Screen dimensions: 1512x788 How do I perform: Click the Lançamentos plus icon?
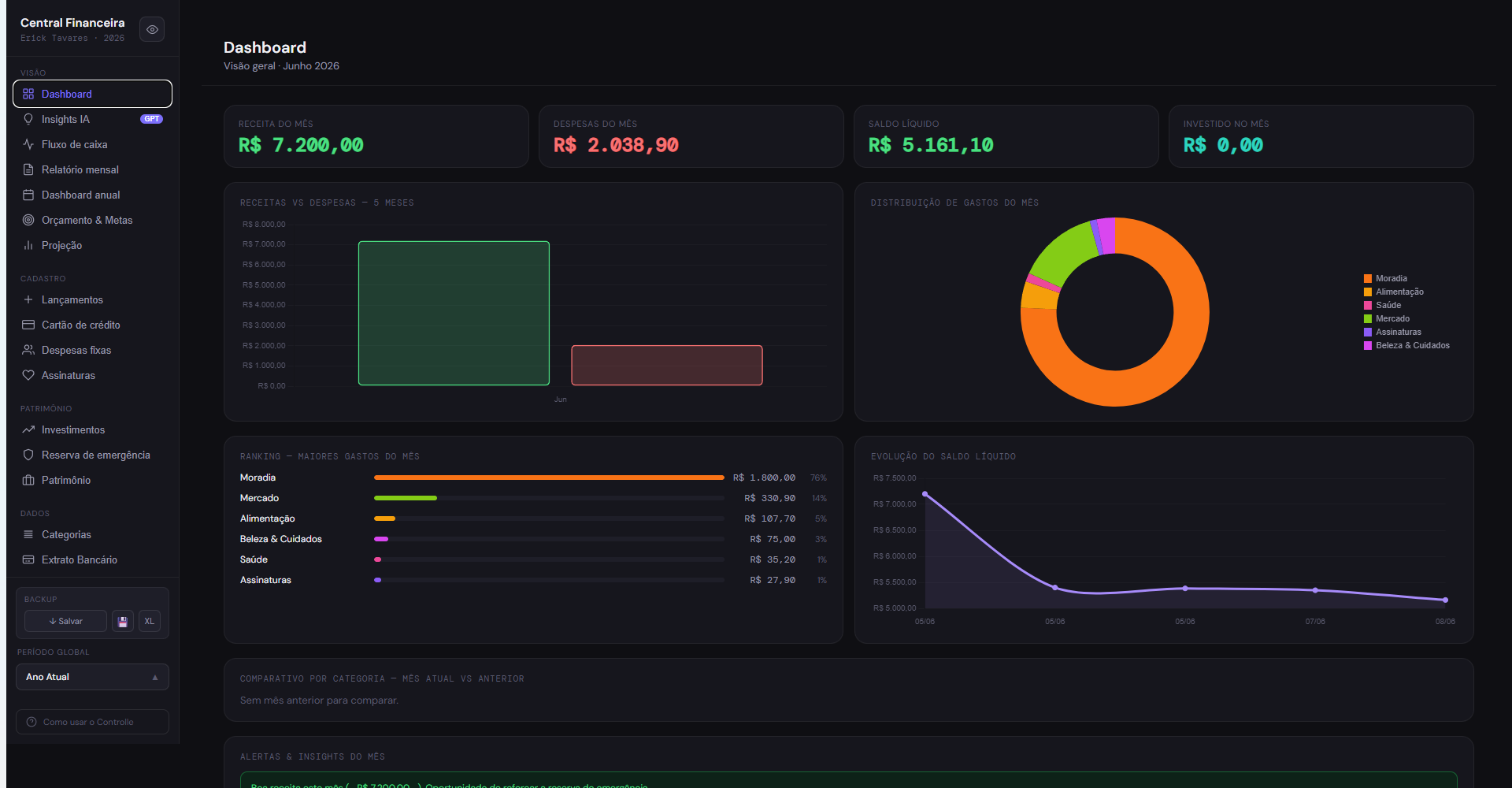tap(28, 299)
